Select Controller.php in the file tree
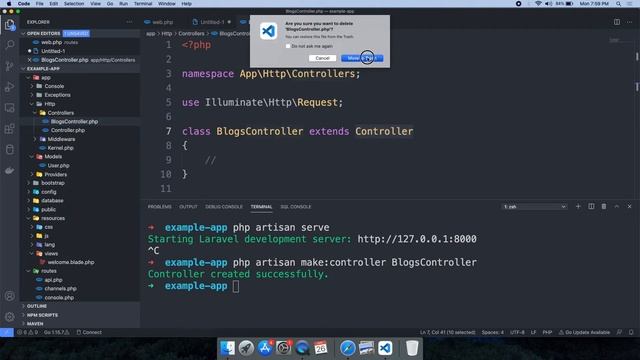 (x=68, y=130)
